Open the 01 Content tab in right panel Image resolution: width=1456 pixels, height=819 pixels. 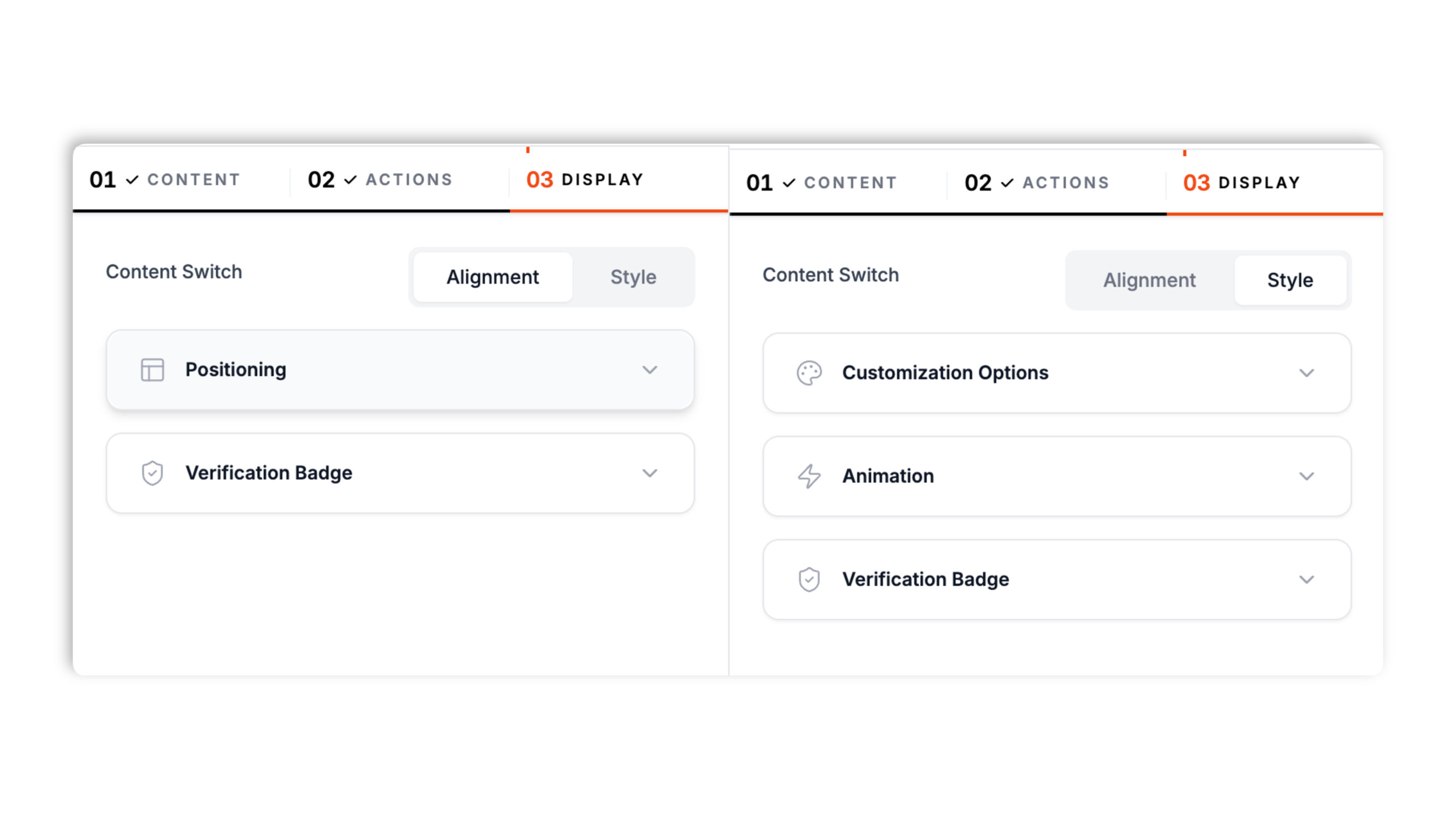pyautogui.click(x=838, y=183)
